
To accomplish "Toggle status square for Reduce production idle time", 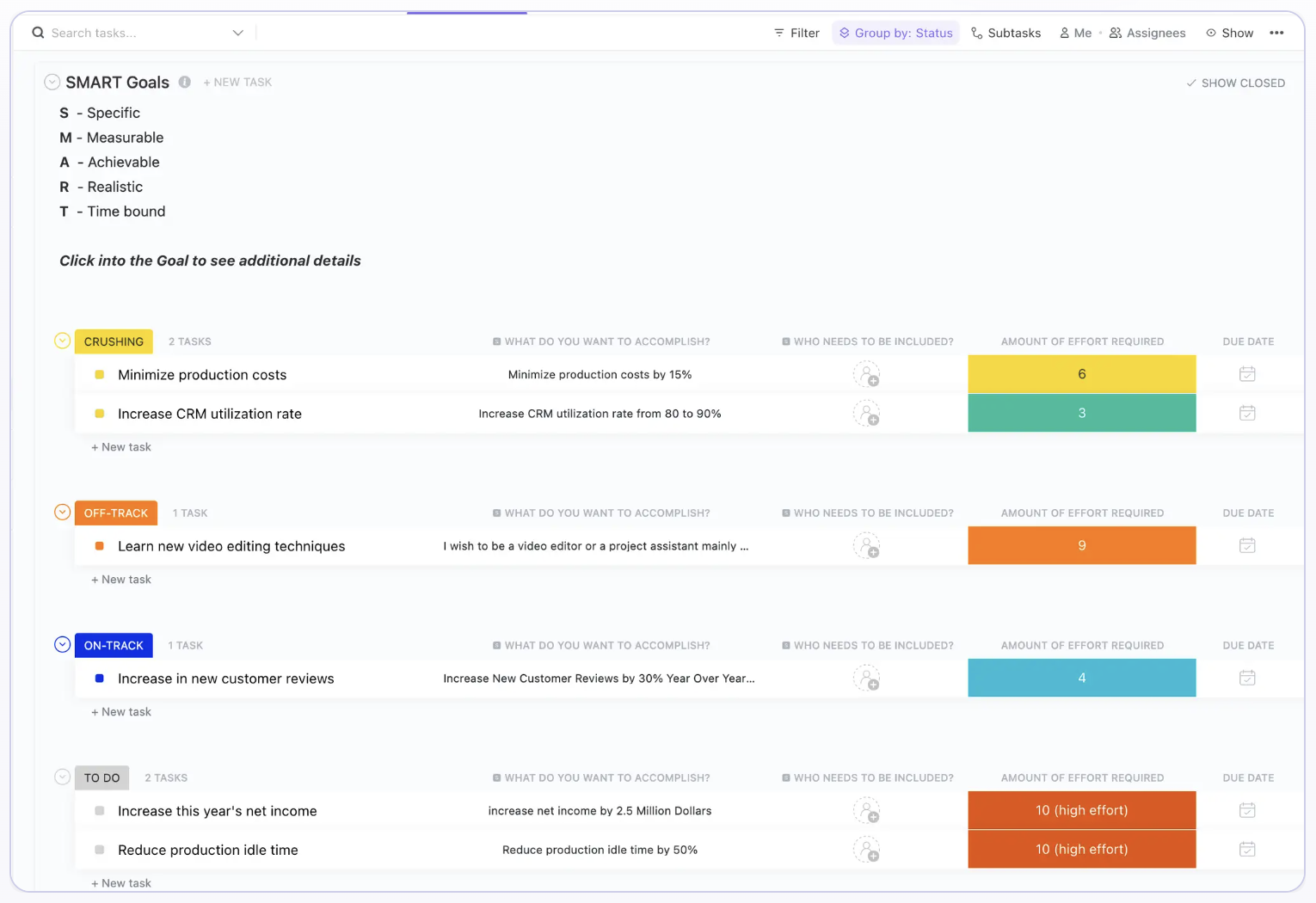I will [100, 850].
